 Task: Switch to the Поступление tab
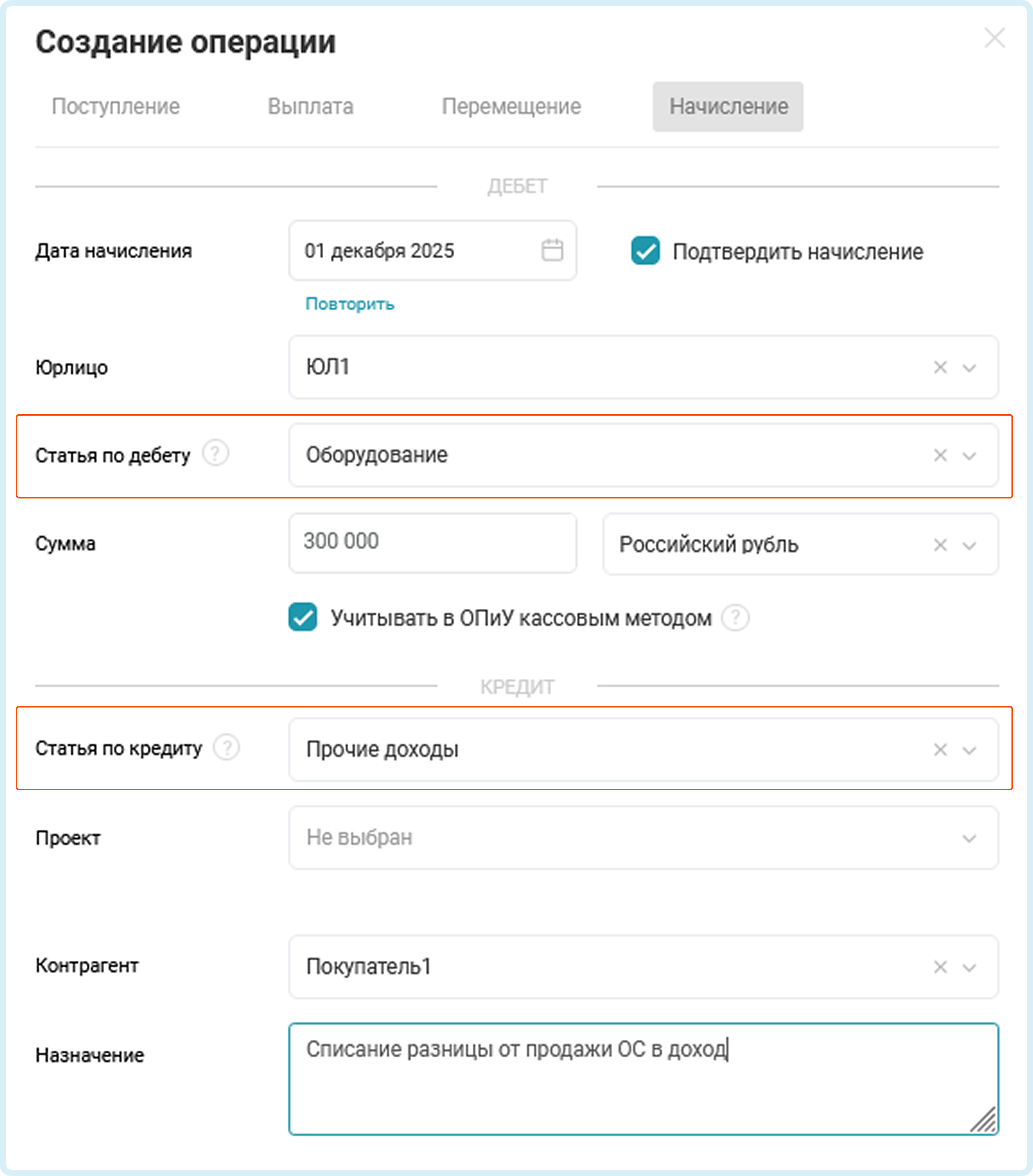pos(116,106)
